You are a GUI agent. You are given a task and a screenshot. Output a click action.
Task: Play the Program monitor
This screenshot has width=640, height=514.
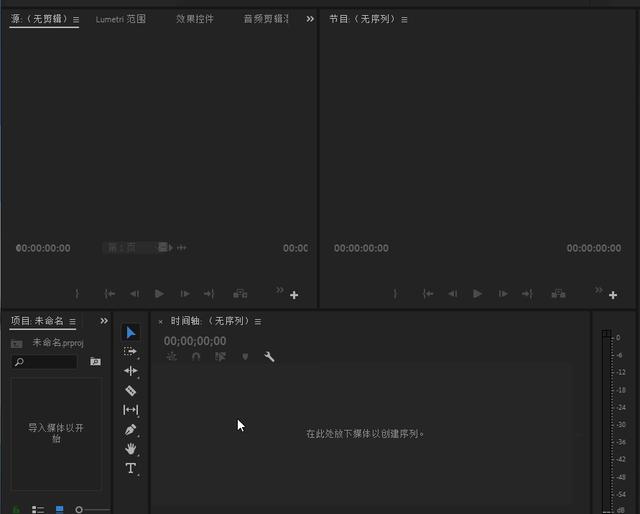477,294
